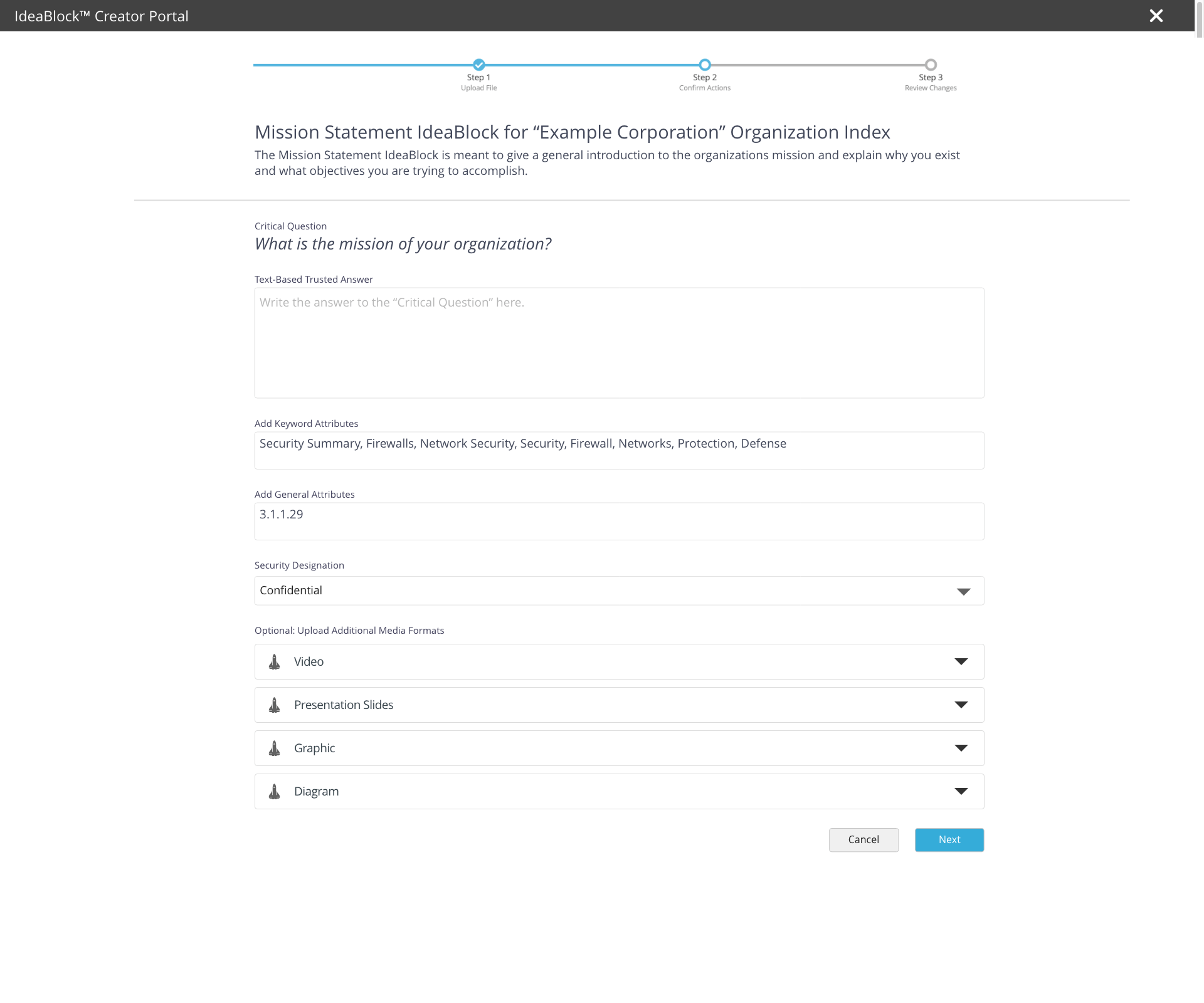
Task: Click the Video section label
Action: pyautogui.click(x=309, y=661)
